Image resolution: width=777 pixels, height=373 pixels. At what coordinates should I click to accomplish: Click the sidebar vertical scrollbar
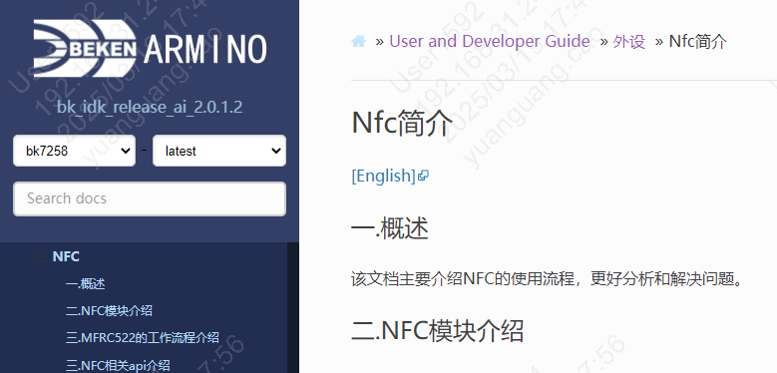(x=293, y=307)
